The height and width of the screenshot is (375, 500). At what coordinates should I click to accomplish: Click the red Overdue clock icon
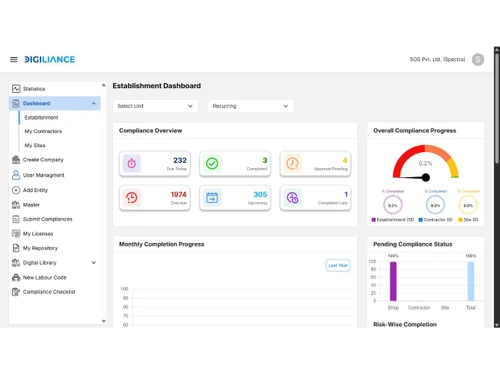click(x=132, y=198)
